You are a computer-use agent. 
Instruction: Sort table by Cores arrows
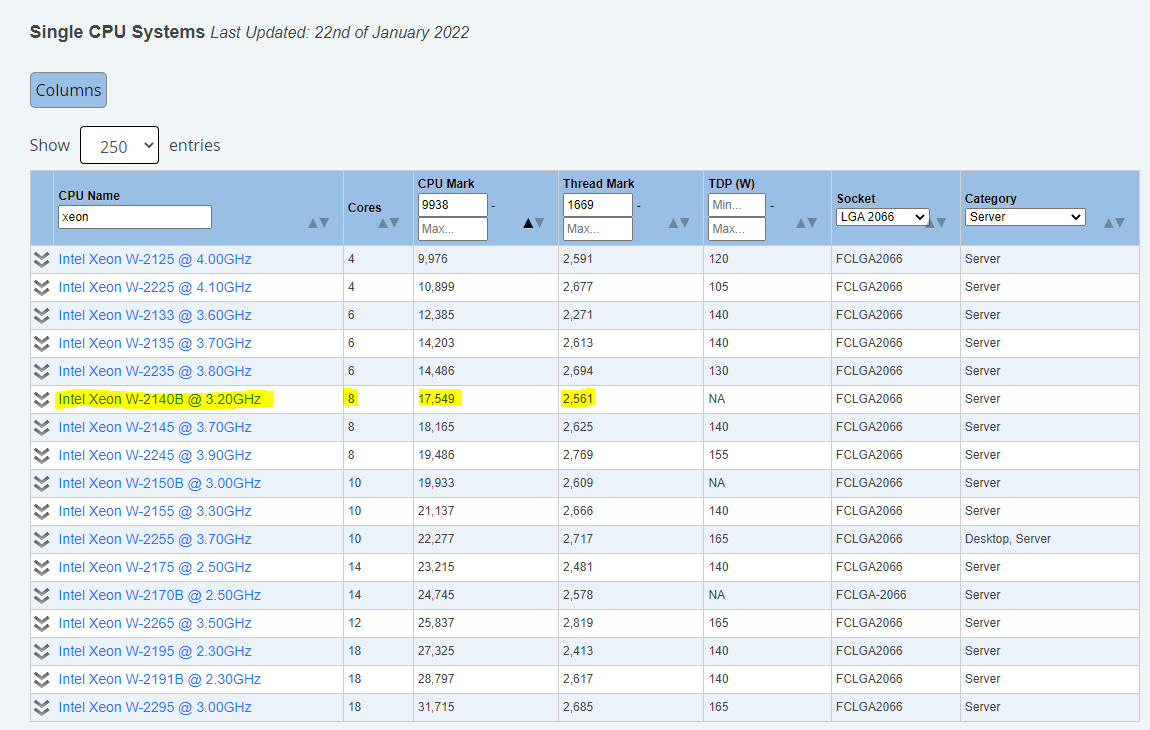(389, 223)
